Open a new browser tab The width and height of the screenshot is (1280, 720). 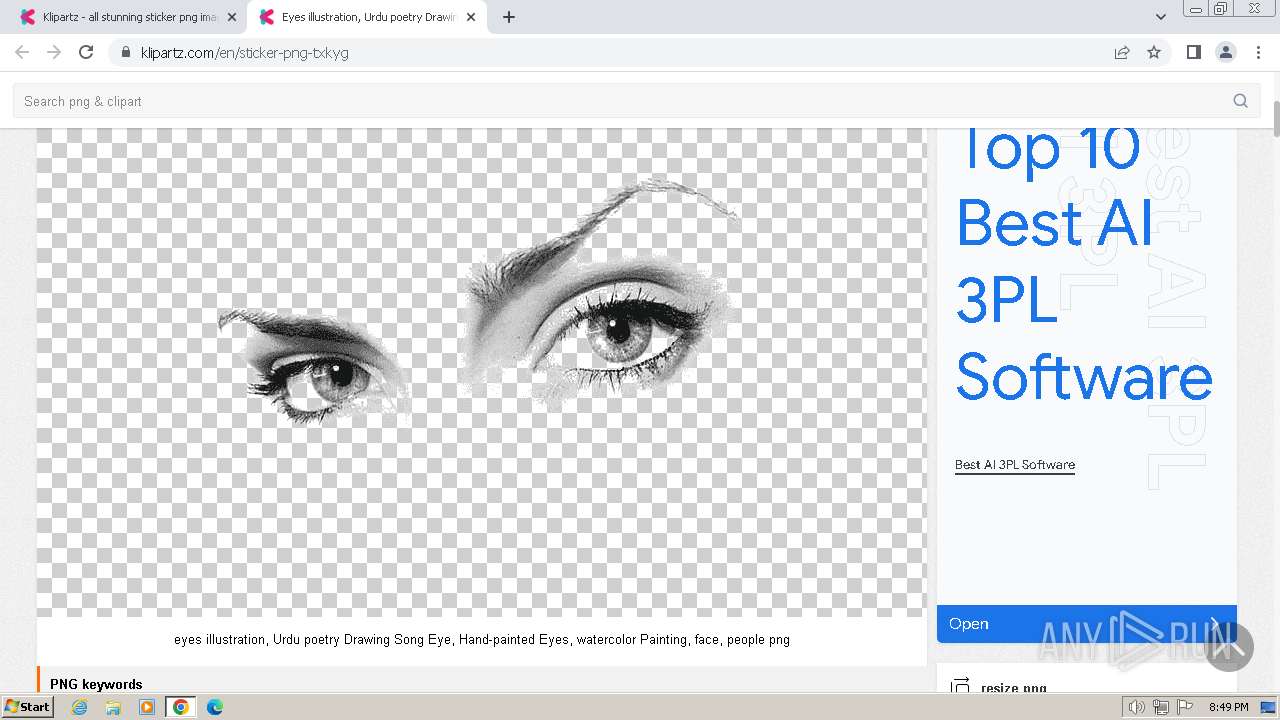tap(509, 17)
